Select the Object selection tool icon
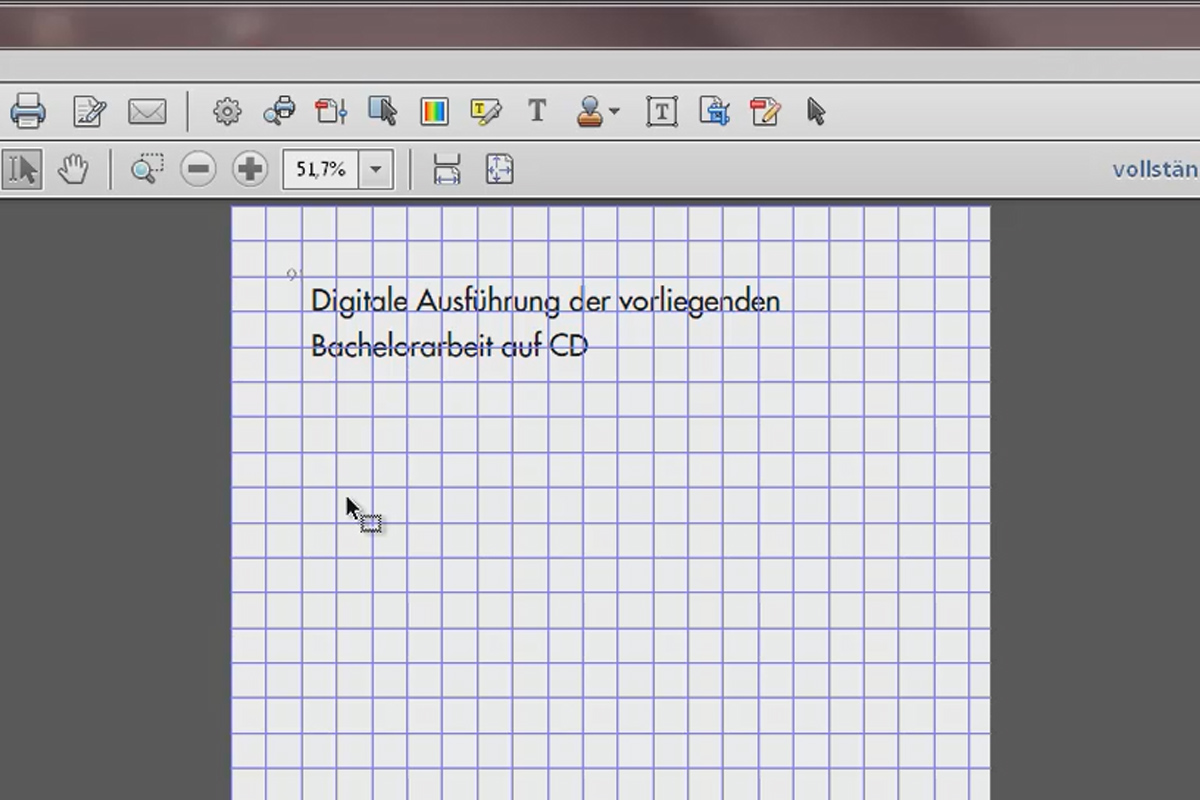This screenshot has width=1200, height=800. (x=385, y=111)
